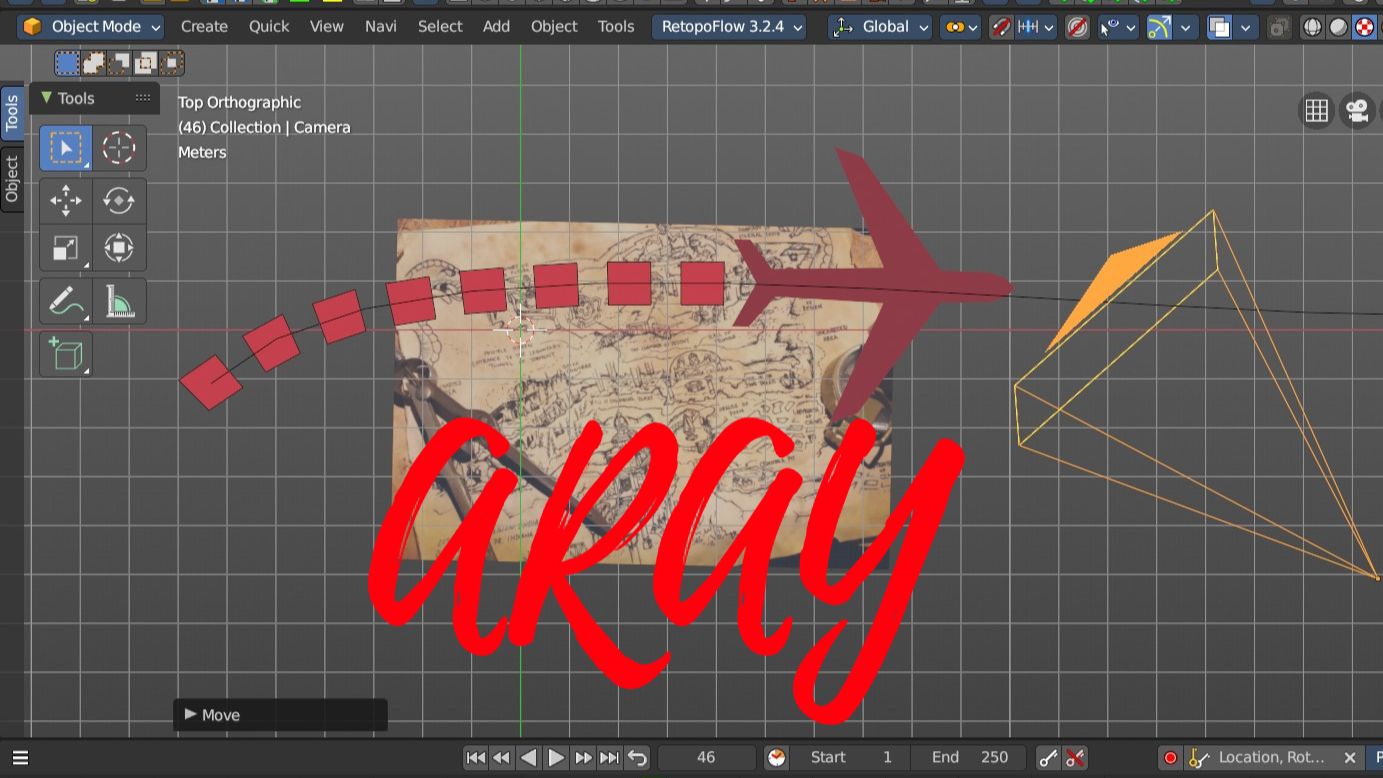This screenshot has width=1383, height=778.
Task: Expand the Move operator panel
Action: [280, 715]
